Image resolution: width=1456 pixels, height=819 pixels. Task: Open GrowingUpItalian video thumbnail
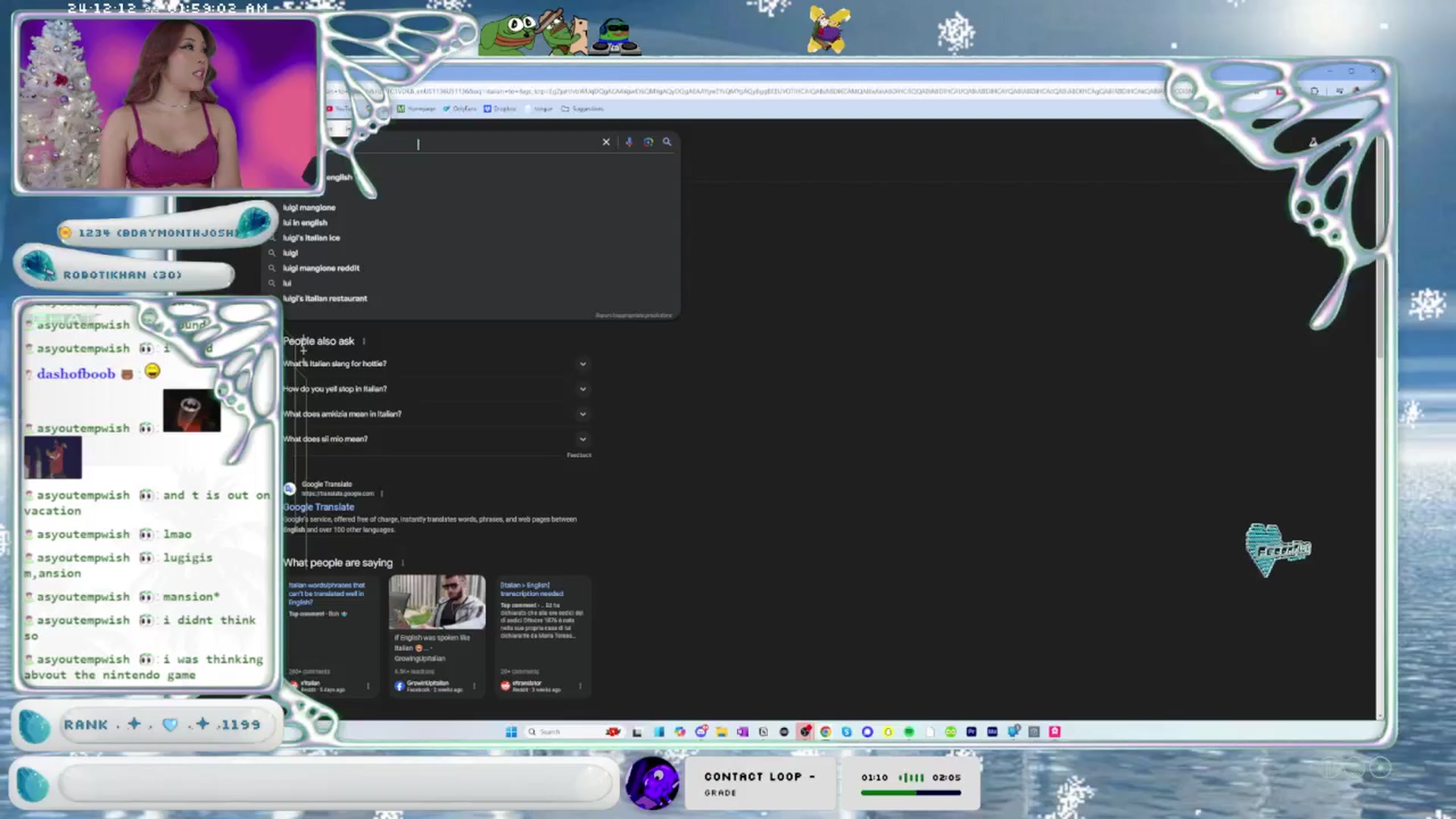point(437,602)
